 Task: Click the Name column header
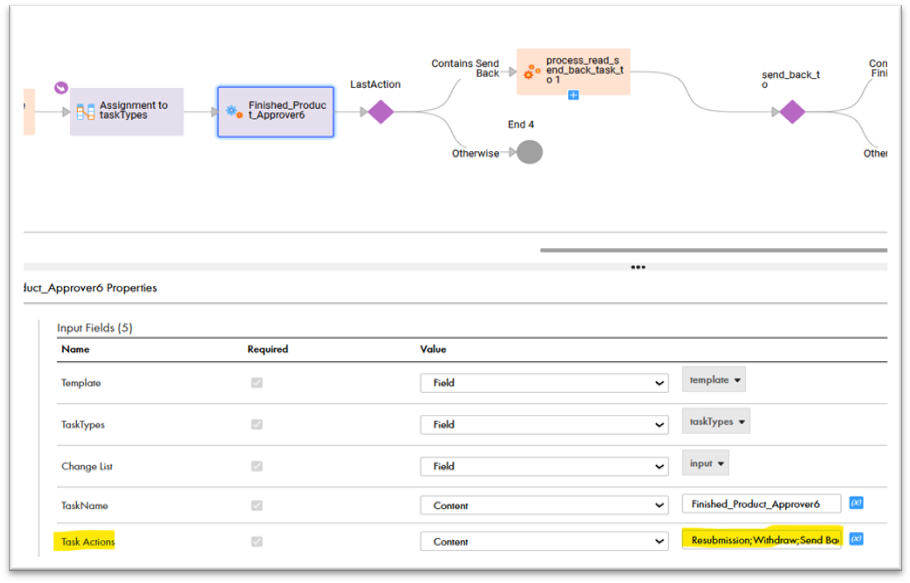[x=75, y=349]
